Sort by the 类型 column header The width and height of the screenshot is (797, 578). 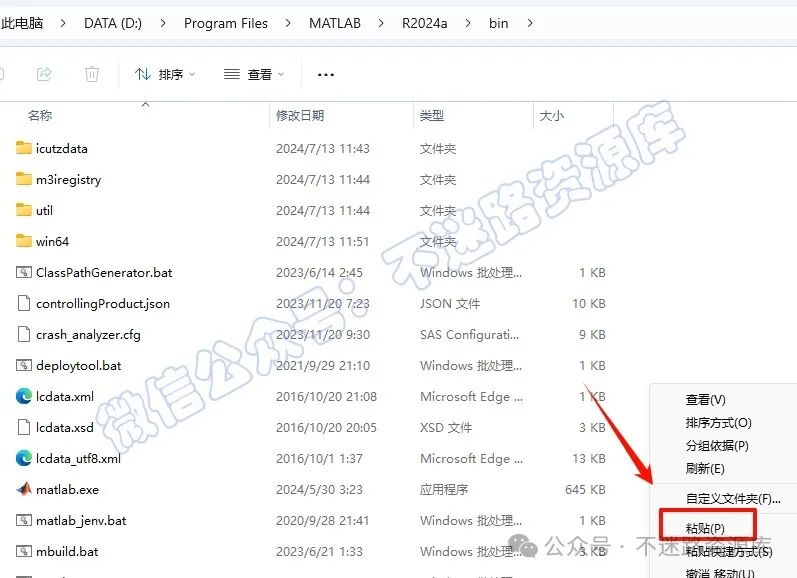(x=432, y=115)
